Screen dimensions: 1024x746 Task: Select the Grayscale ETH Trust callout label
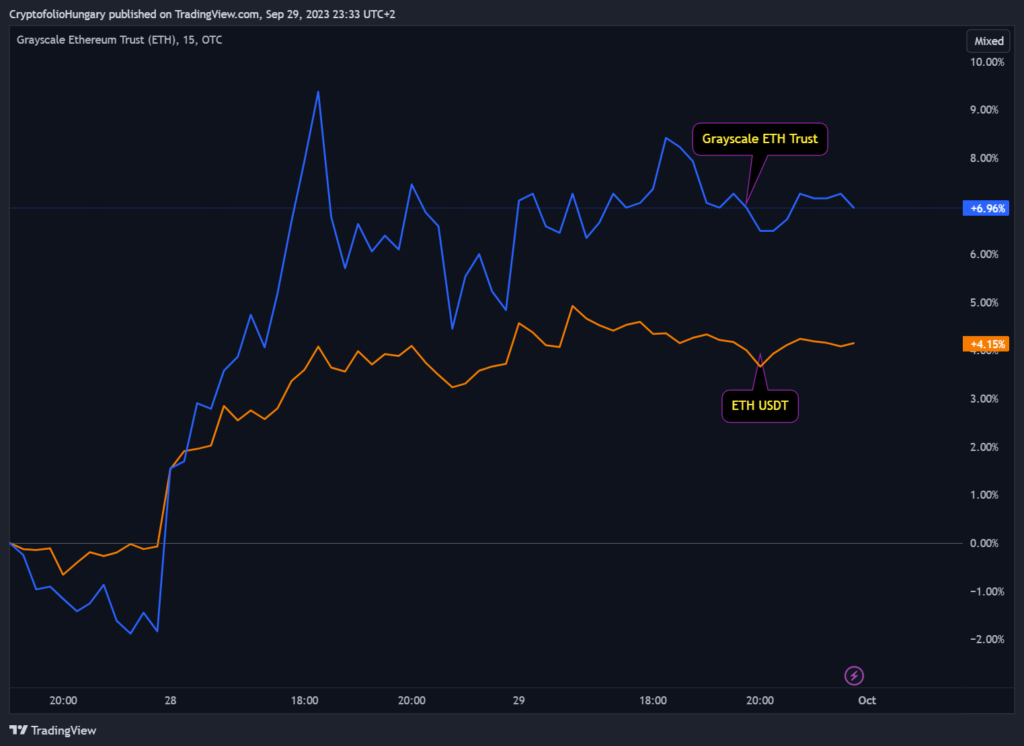760,139
